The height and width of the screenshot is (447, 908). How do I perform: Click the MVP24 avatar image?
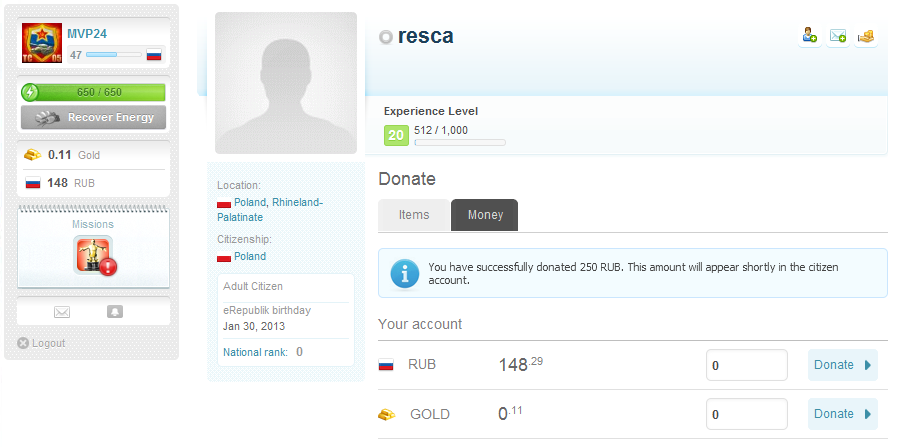pos(42,44)
